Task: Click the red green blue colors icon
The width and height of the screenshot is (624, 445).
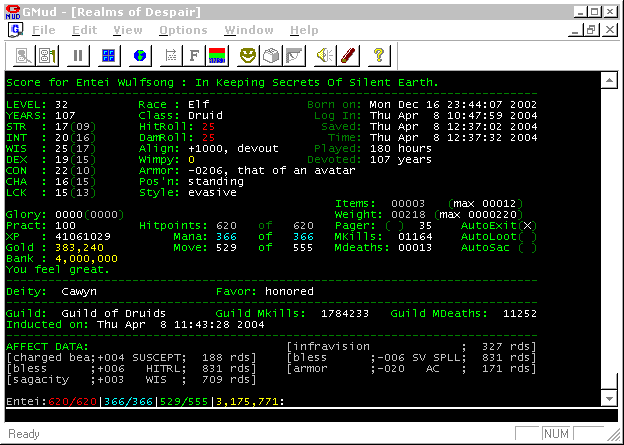Action: 217,55
